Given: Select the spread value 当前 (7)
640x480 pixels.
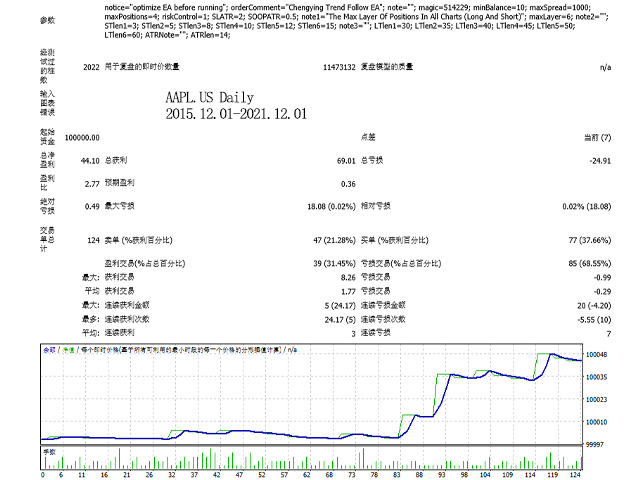Looking at the screenshot, I should point(598,138).
